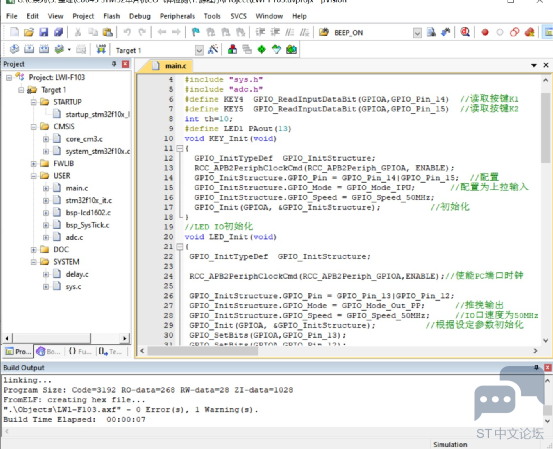Click the Build target icon
The width and height of the screenshot is (553, 449).
(x=29, y=49)
